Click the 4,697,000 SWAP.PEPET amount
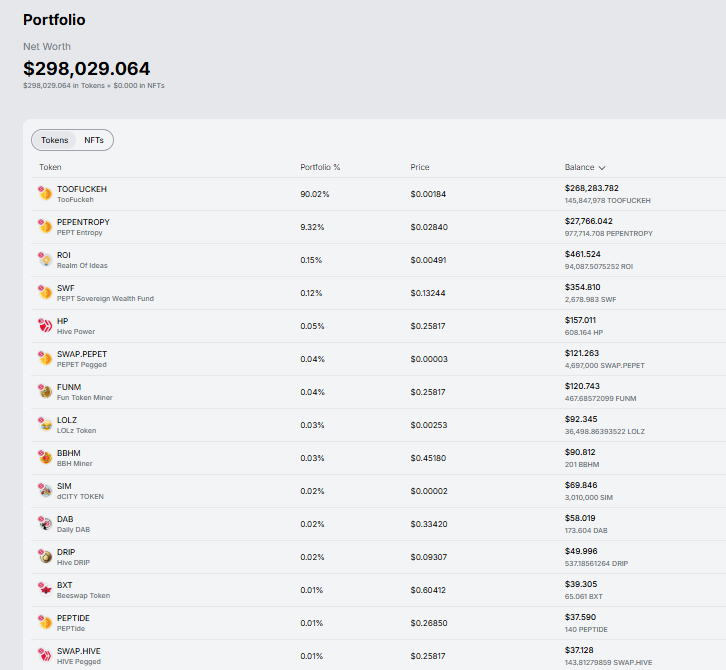This screenshot has width=726, height=670. pyautogui.click(x=604, y=365)
